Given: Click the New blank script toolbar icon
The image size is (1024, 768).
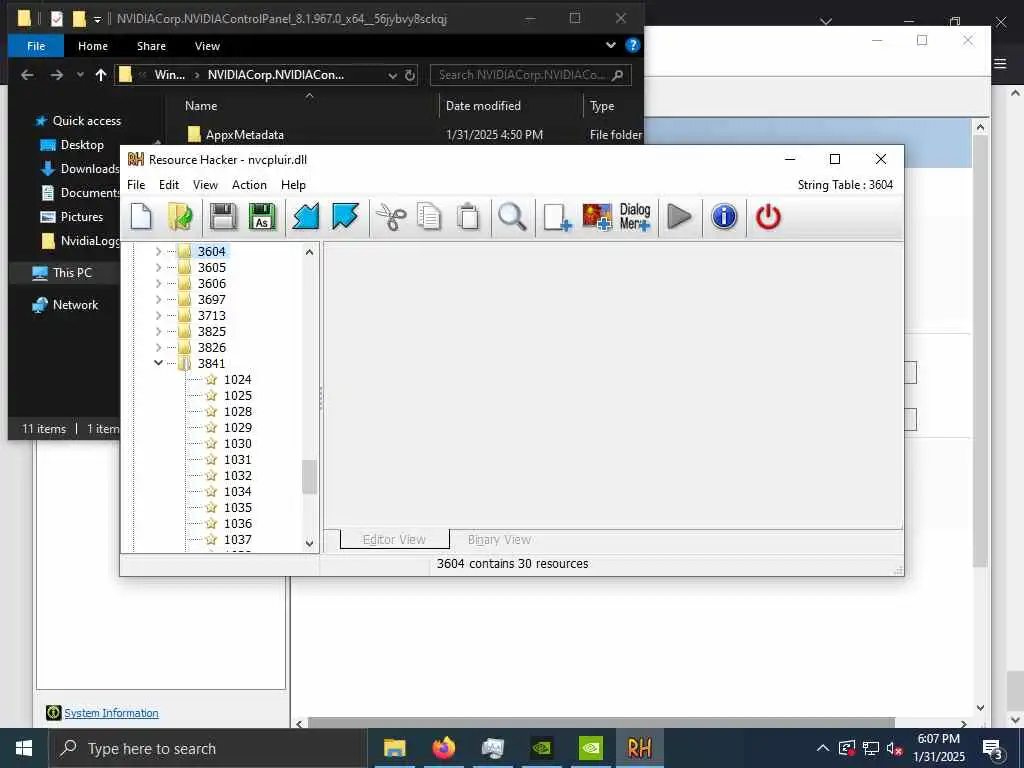Looking at the screenshot, I should click(141, 217).
